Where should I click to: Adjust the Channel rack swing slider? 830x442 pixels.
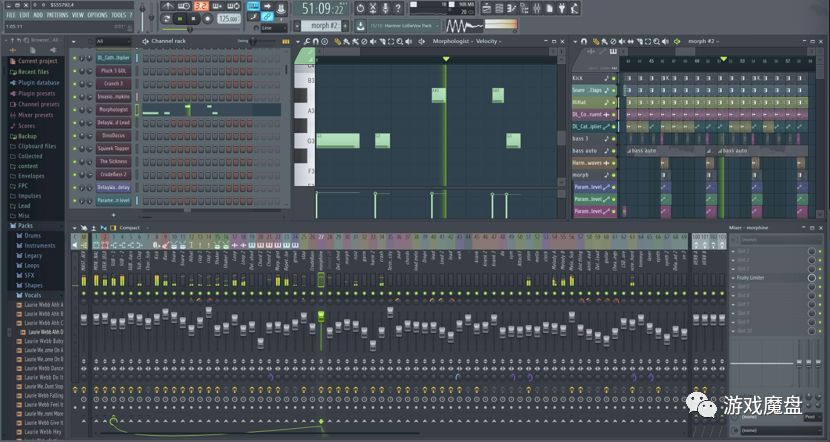tap(253, 41)
